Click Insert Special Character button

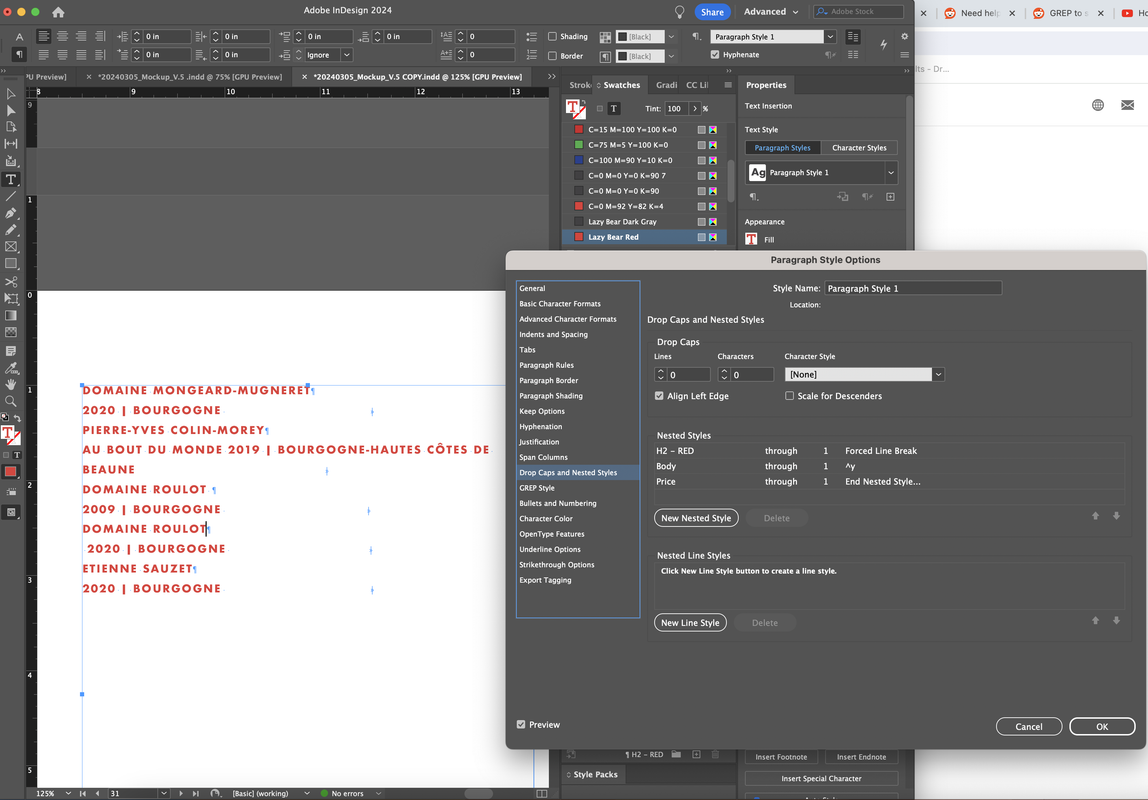(821, 779)
